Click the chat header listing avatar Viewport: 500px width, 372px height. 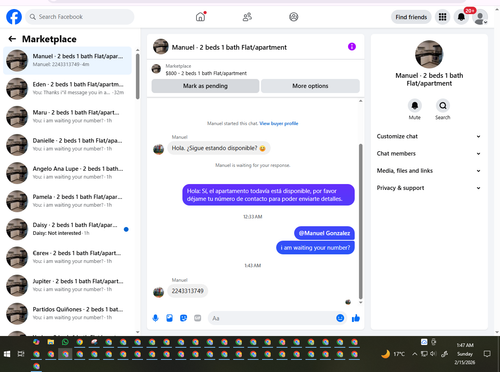pyautogui.click(x=161, y=47)
